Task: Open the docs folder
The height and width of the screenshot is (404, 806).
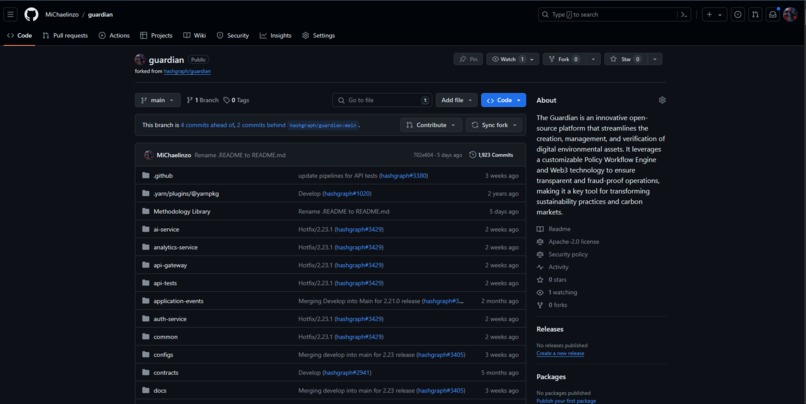Action: point(160,391)
